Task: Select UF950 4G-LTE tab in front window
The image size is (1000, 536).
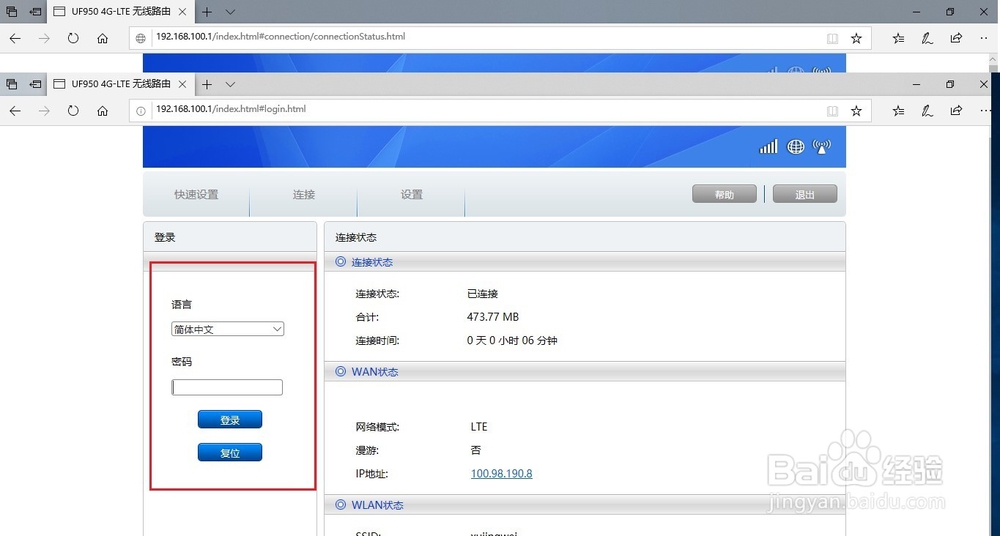Action: click(x=120, y=84)
